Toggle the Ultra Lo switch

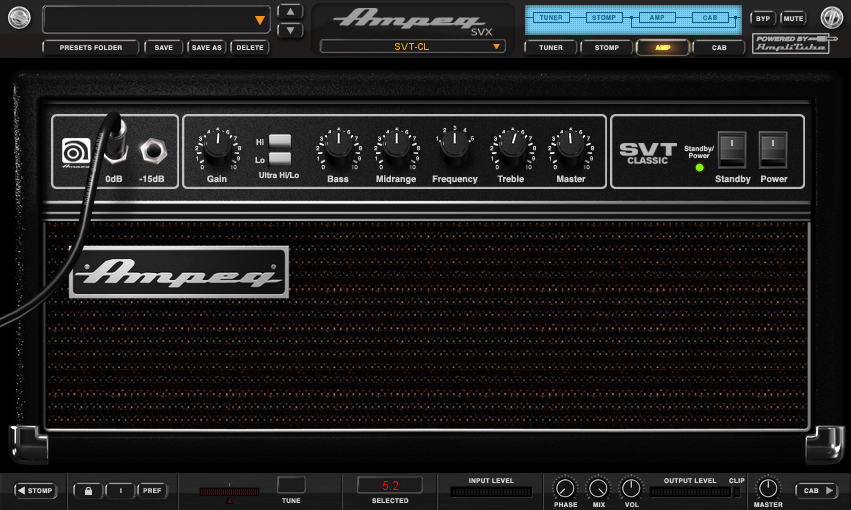[x=280, y=160]
